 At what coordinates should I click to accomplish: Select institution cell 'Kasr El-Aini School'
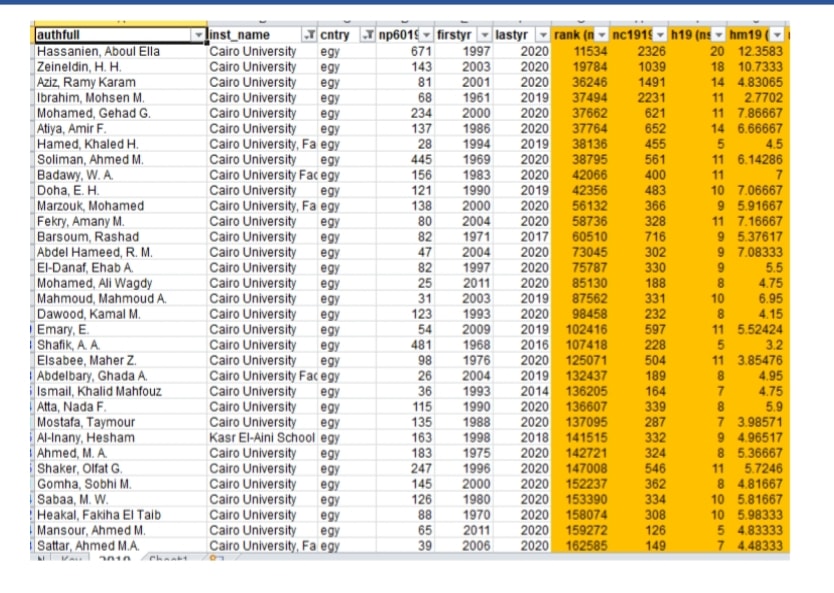click(x=262, y=438)
